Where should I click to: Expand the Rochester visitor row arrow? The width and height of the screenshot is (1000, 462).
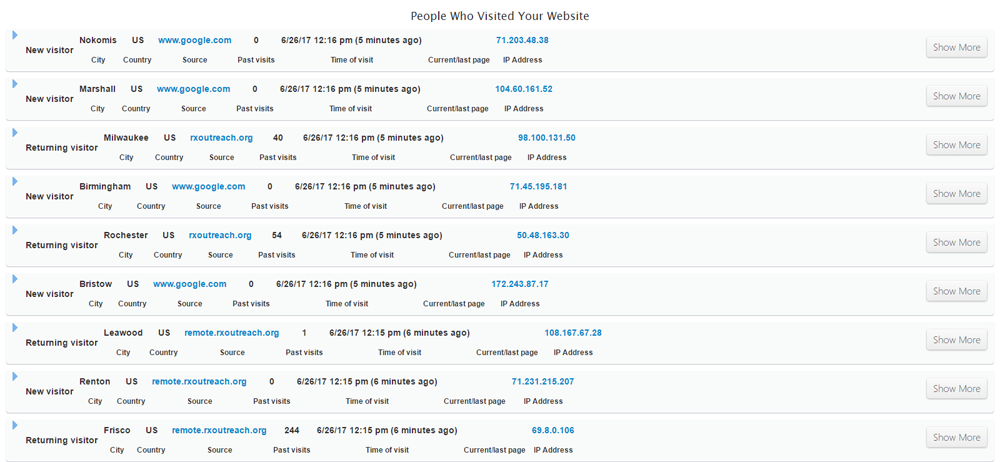coord(15,230)
